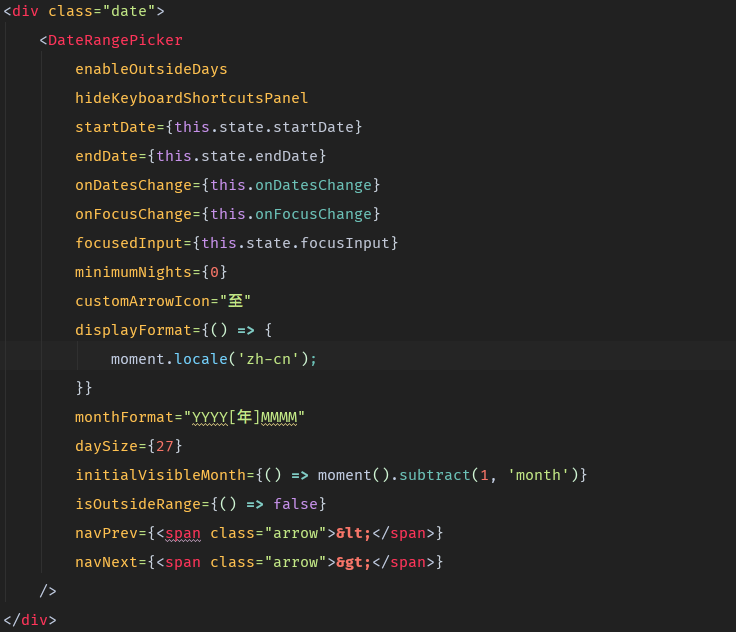Click this.state.focusInput in the focusedInput prop

(x=295, y=243)
